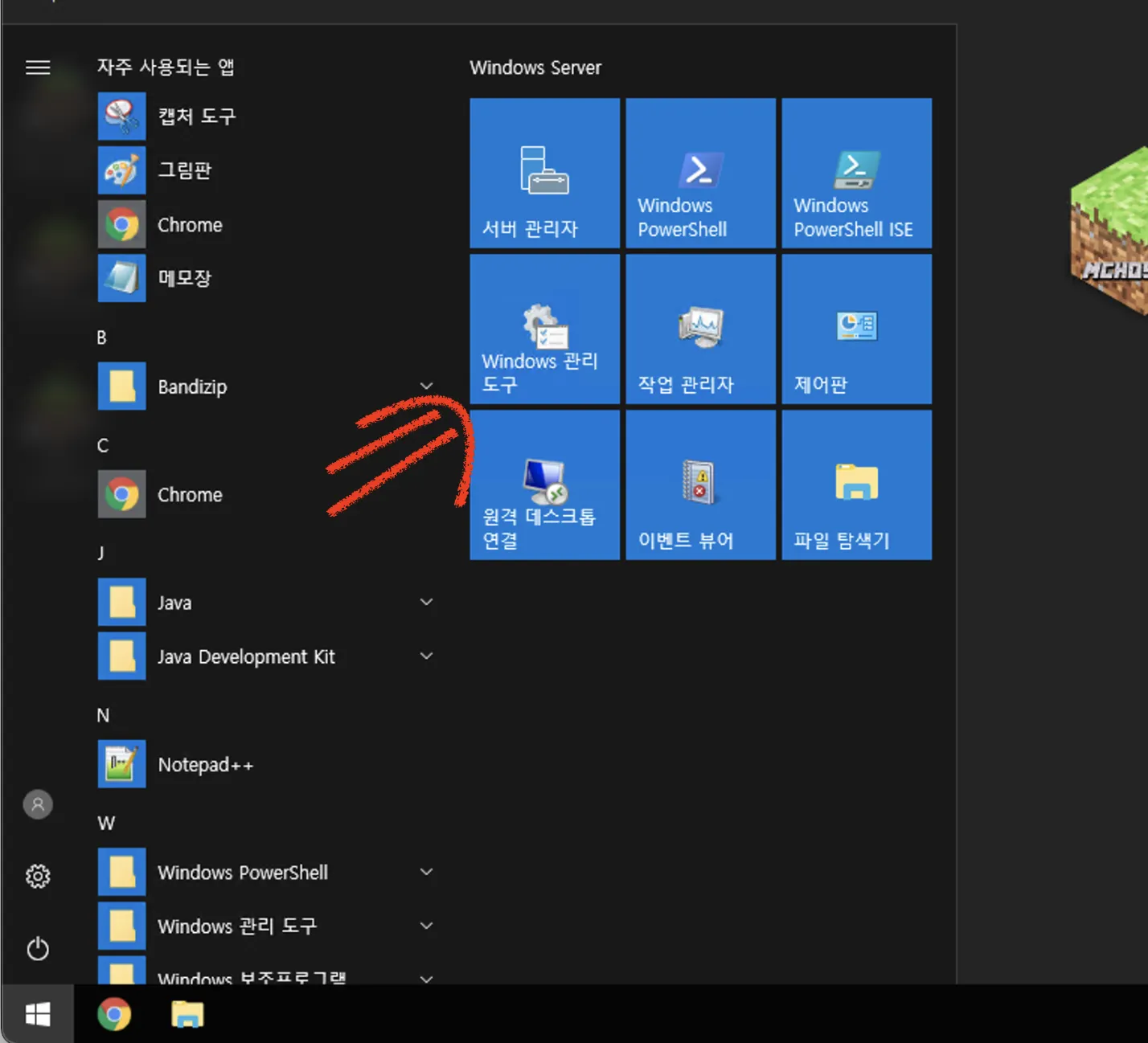This screenshot has width=1148, height=1043.
Task: Expand the Bandizip folder chevron
Action: (x=427, y=387)
